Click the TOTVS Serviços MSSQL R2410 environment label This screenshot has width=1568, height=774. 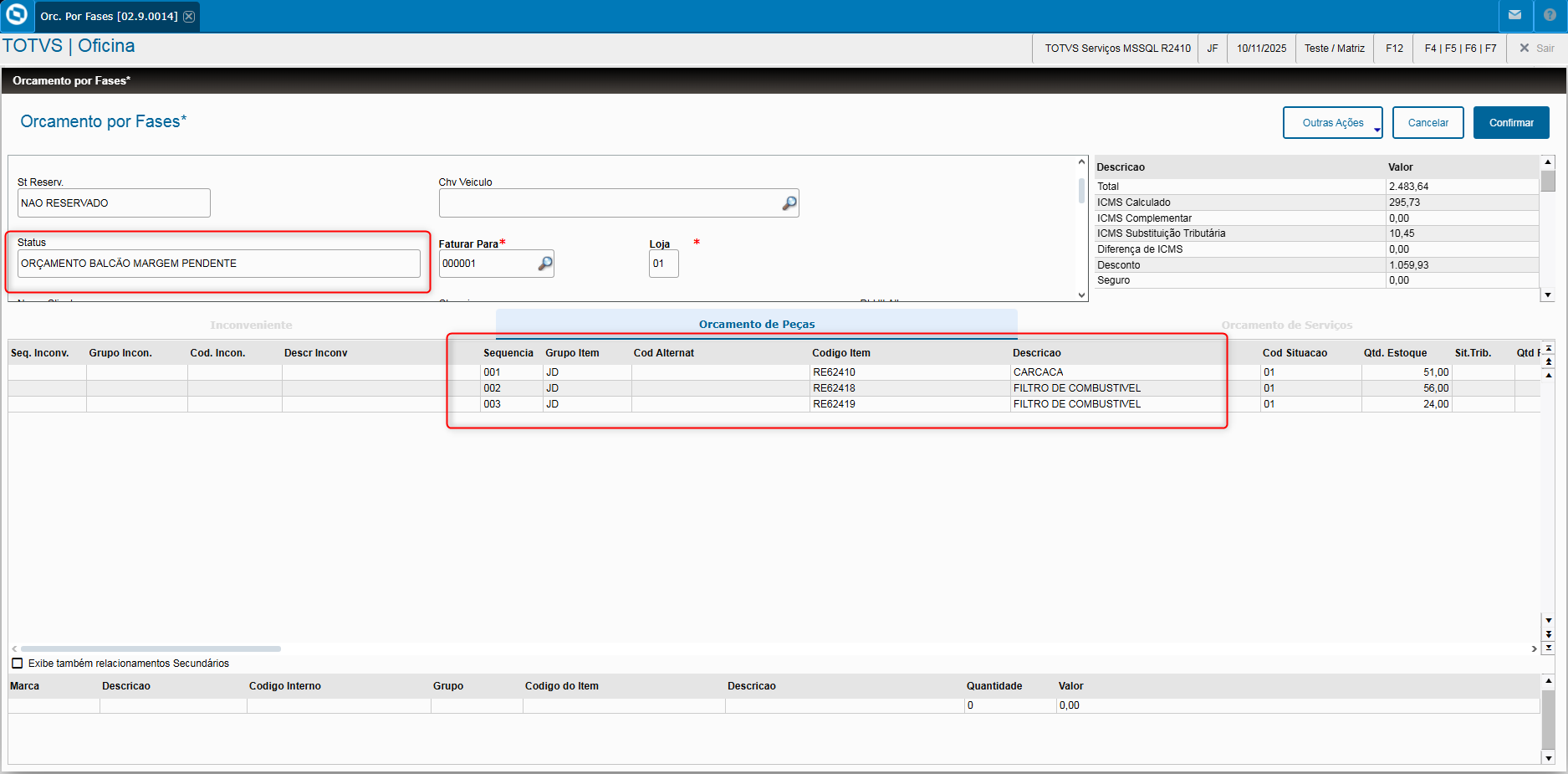point(1117,49)
